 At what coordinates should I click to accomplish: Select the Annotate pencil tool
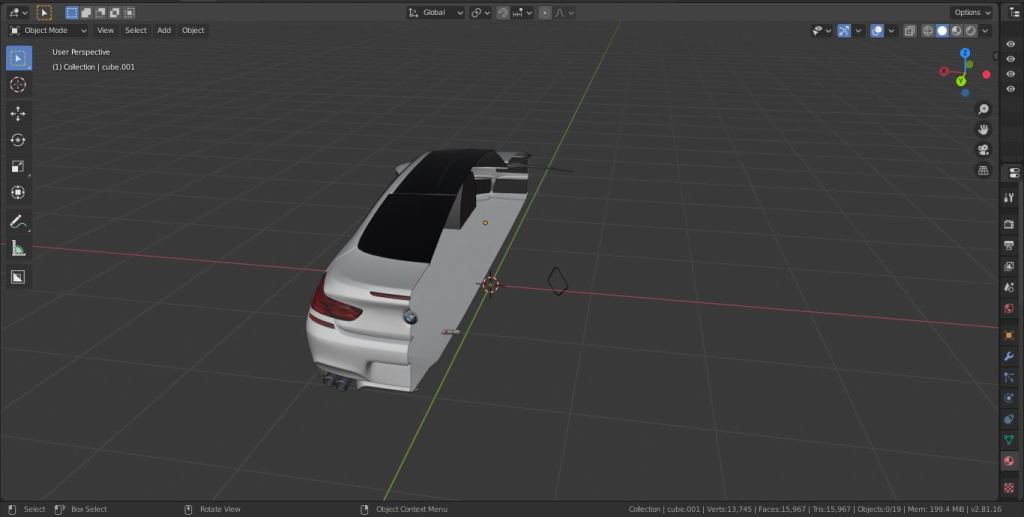[x=18, y=221]
